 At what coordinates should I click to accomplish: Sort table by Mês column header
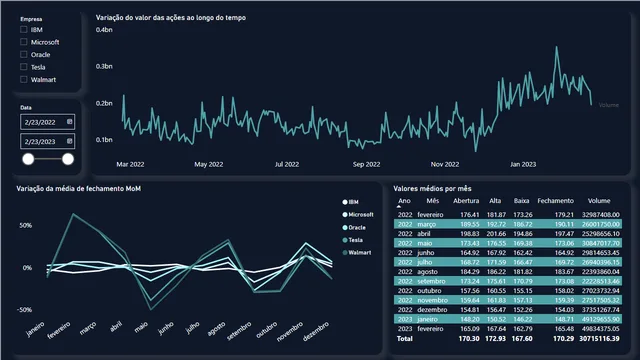point(432,200)
